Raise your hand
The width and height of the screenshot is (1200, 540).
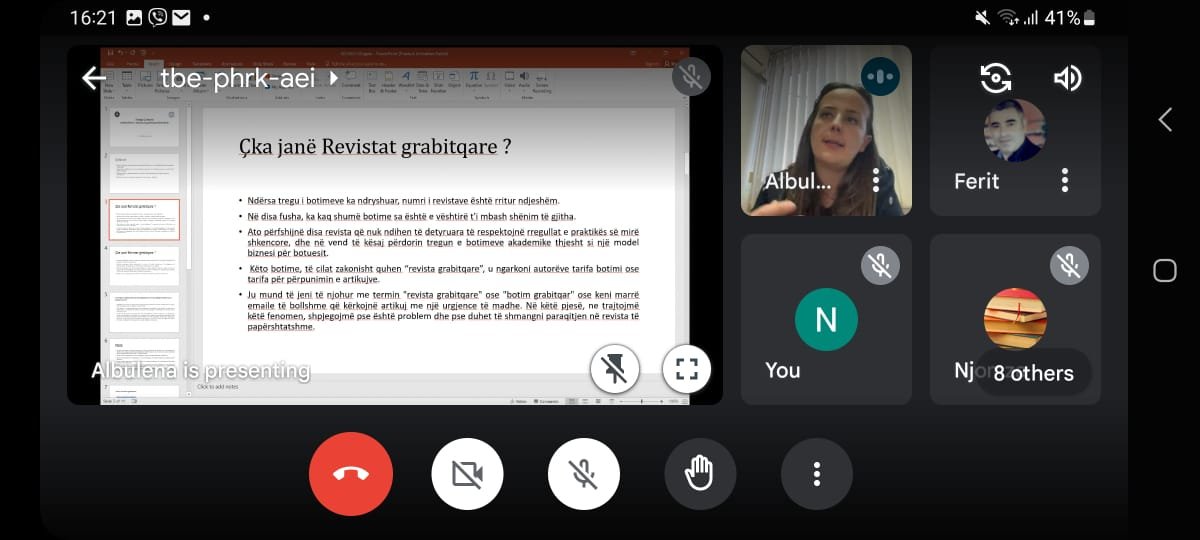click(x=700, y=474)
